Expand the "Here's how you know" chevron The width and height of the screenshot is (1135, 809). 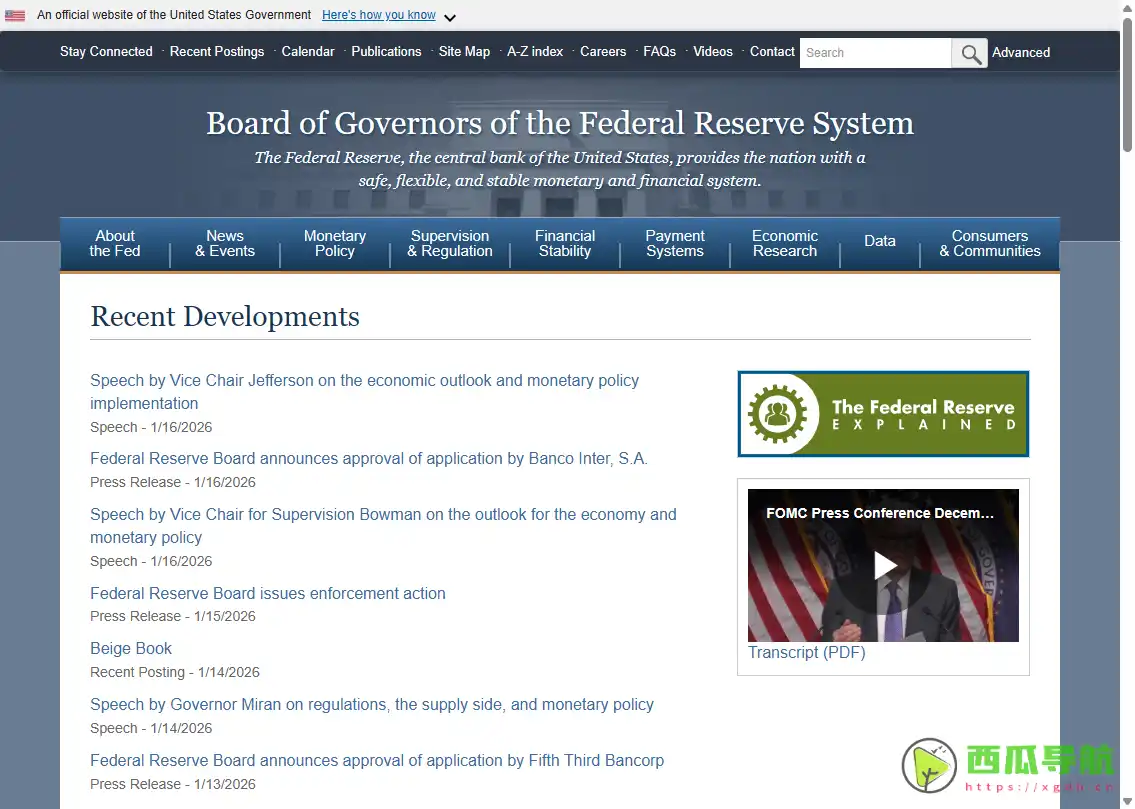point(450,17)
